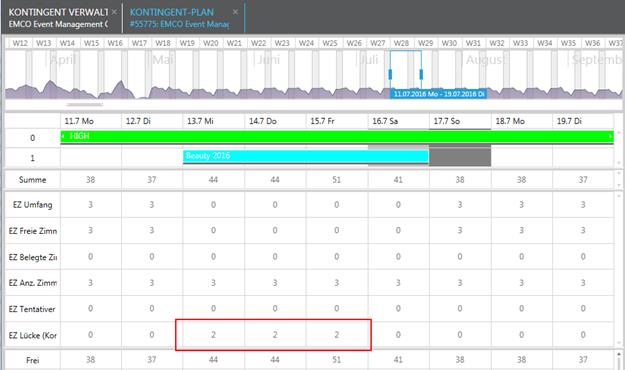Click the EZ Umfang row label
The width and height of the screenshot is (625, 370).
(x=33, y=205)
